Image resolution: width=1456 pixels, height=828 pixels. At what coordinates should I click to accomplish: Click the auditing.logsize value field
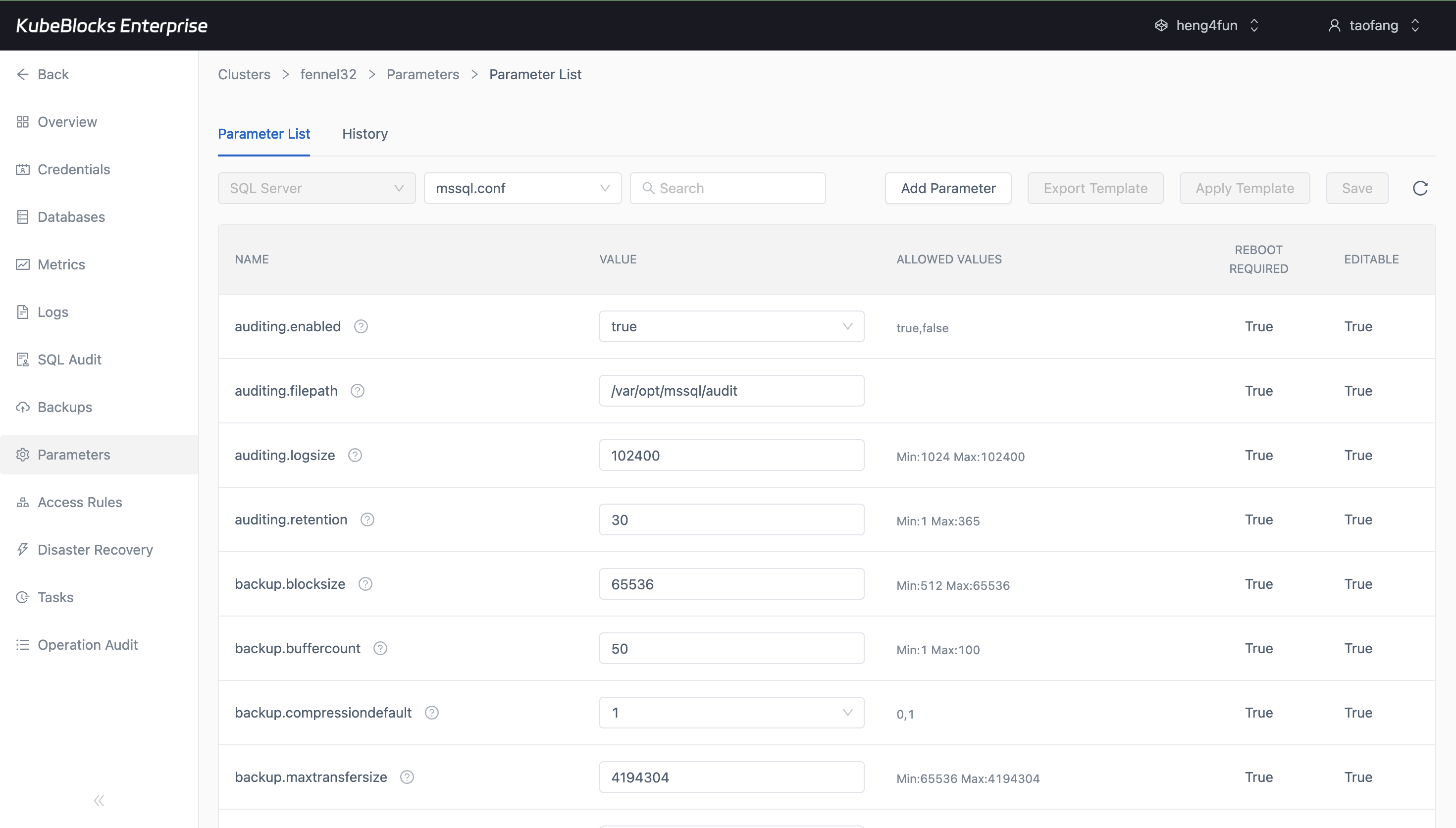pos(731,456)
